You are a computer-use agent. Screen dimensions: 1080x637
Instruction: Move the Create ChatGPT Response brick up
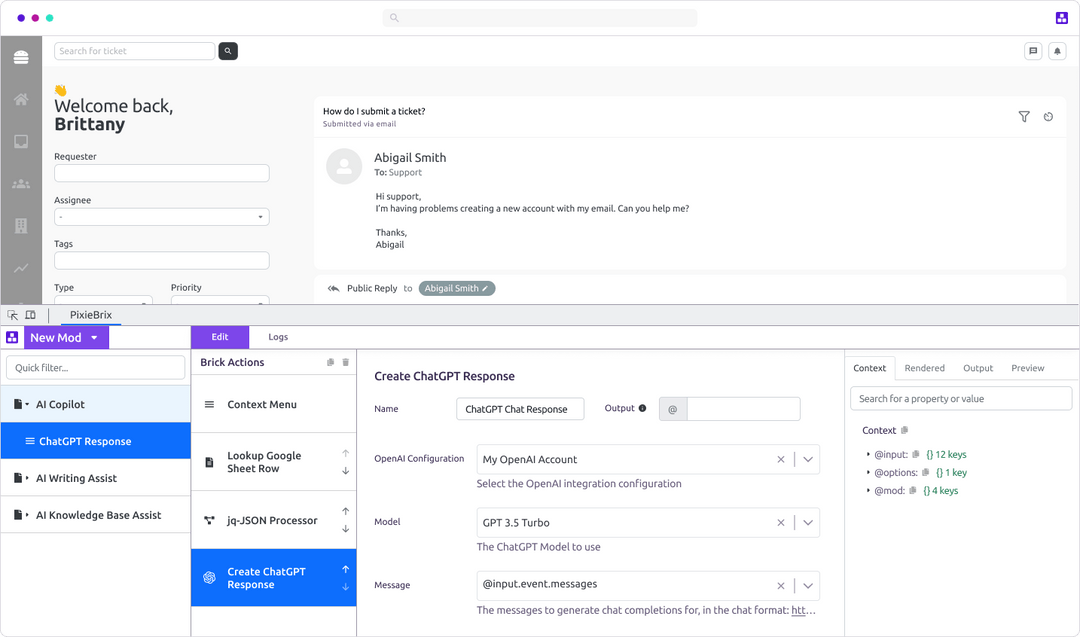[x=345, y=570]
